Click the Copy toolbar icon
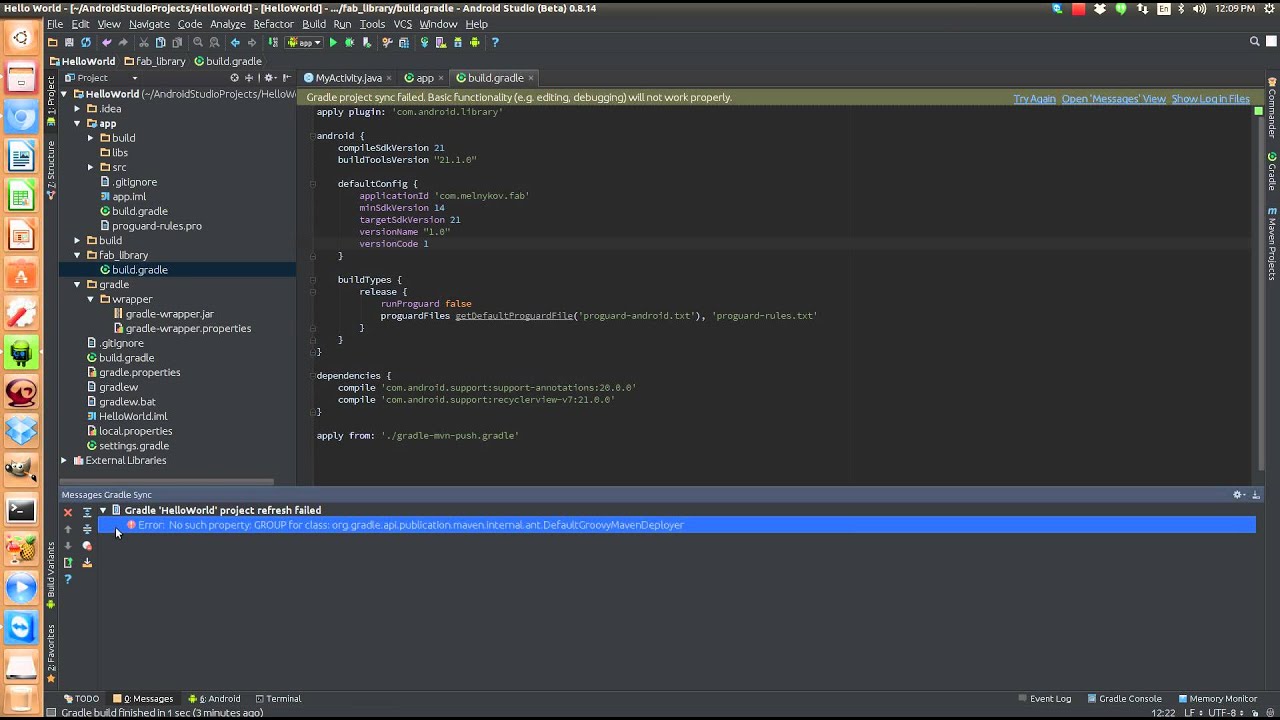1280x720 pixels. click(x=160, y=42)
